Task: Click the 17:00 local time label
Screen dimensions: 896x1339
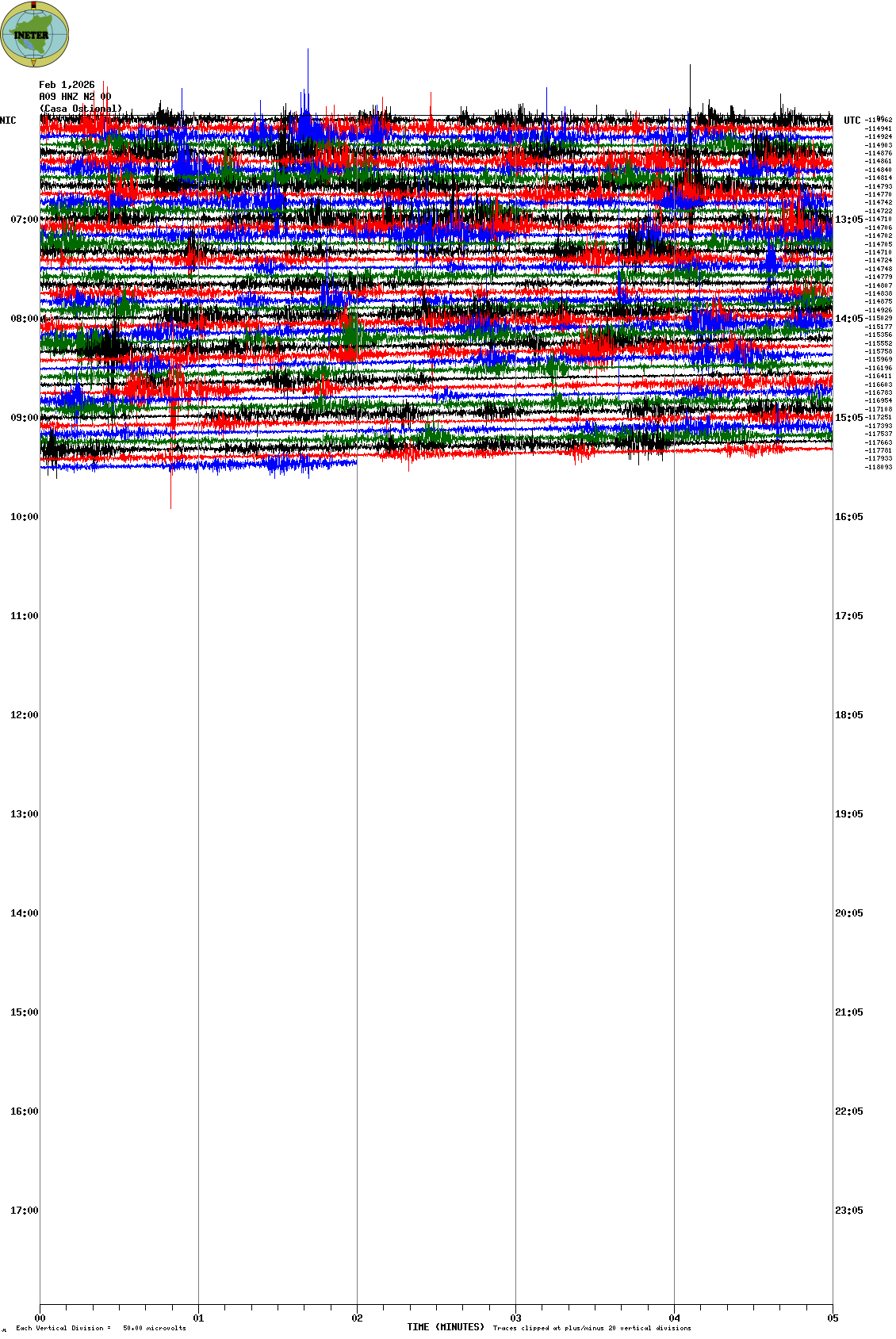Action: 24,1211
